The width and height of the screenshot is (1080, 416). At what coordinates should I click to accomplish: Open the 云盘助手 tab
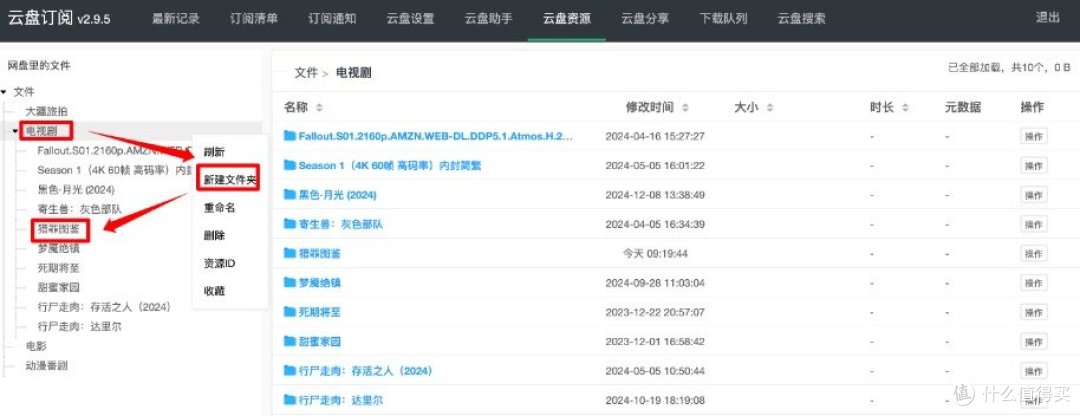[x=488, y=19]
